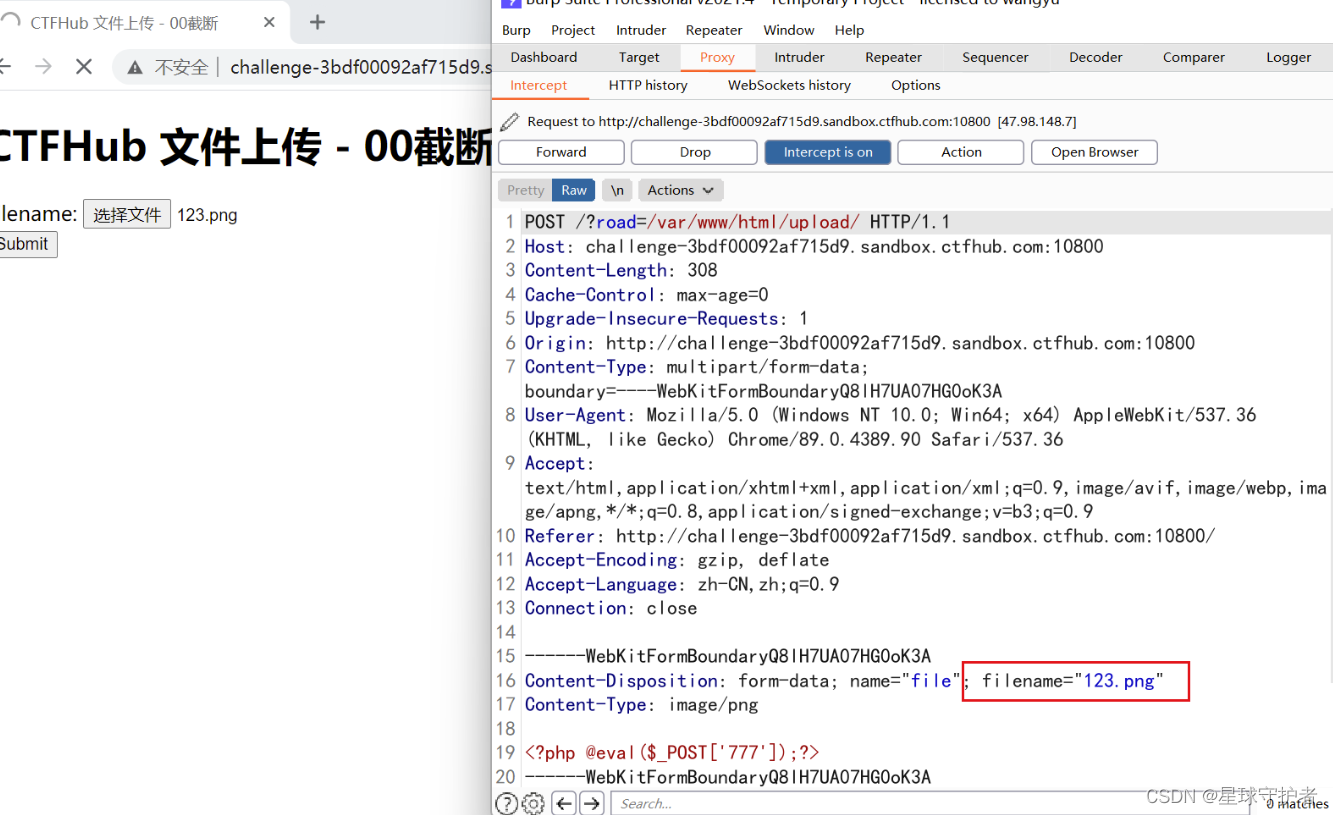Click the CTFHub 文件上传 page heading

point(246,148)
